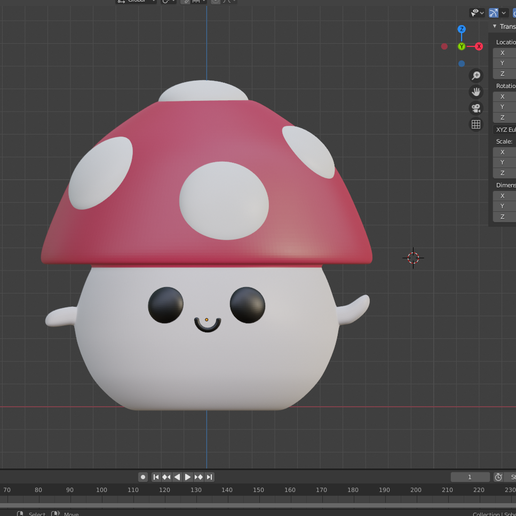Select the mushroom's left black eye
The image size is (516, 516).
[x=166, y=305]
